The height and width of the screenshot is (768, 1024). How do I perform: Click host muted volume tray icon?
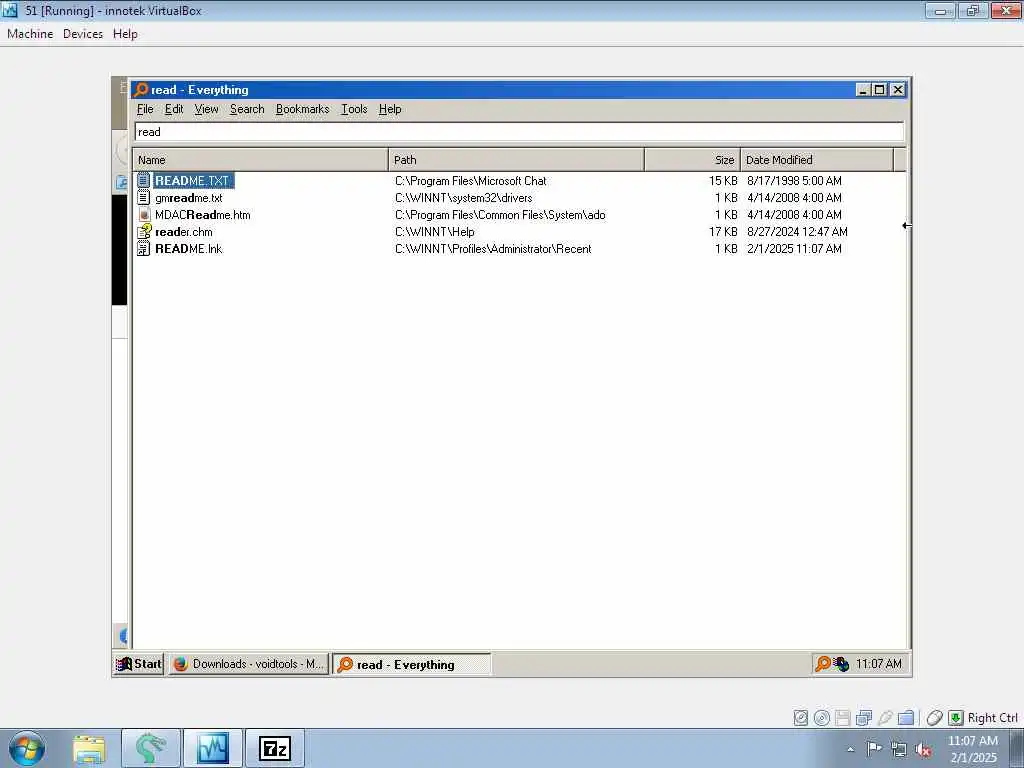923,750
